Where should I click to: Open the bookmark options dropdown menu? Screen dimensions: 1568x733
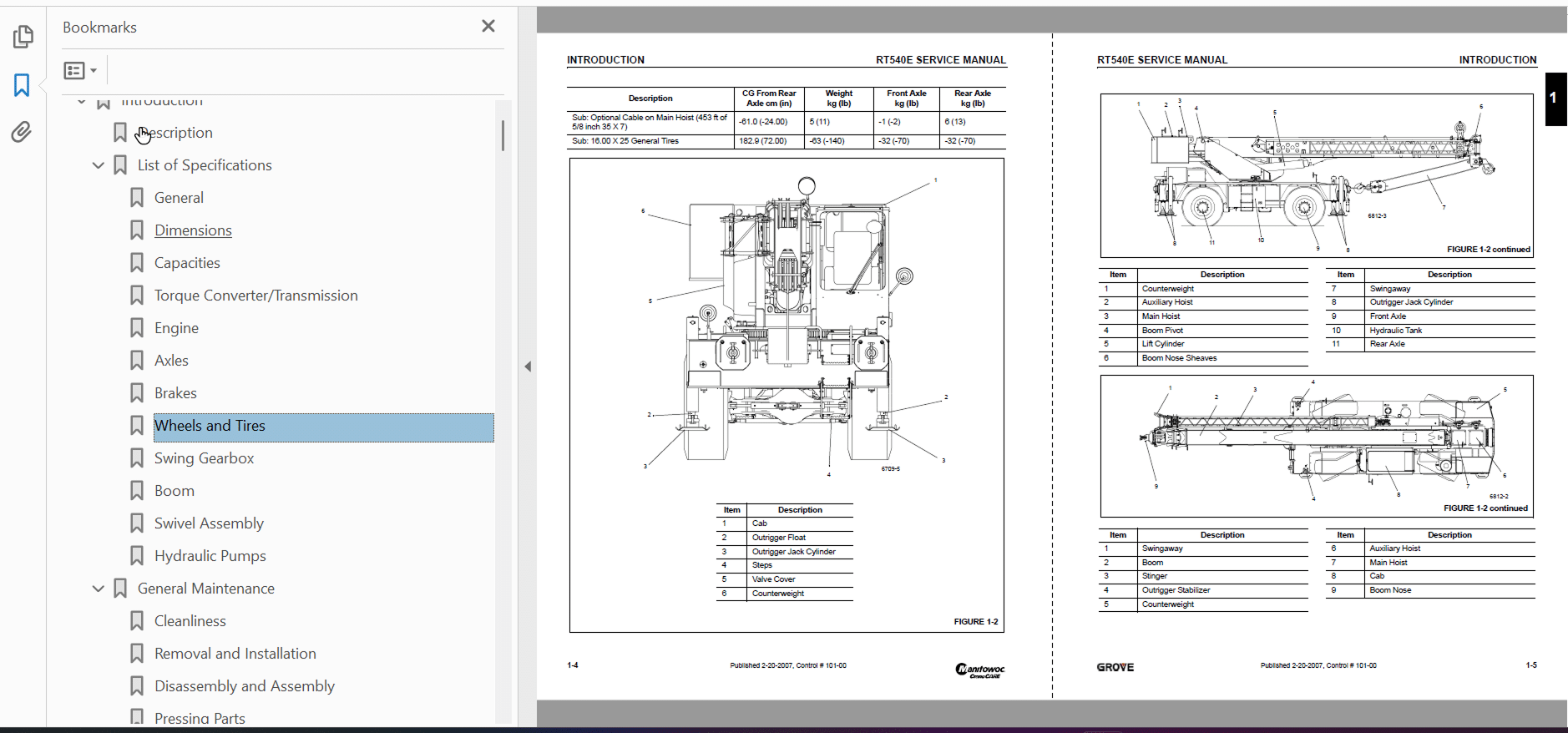tap(80, 71)
